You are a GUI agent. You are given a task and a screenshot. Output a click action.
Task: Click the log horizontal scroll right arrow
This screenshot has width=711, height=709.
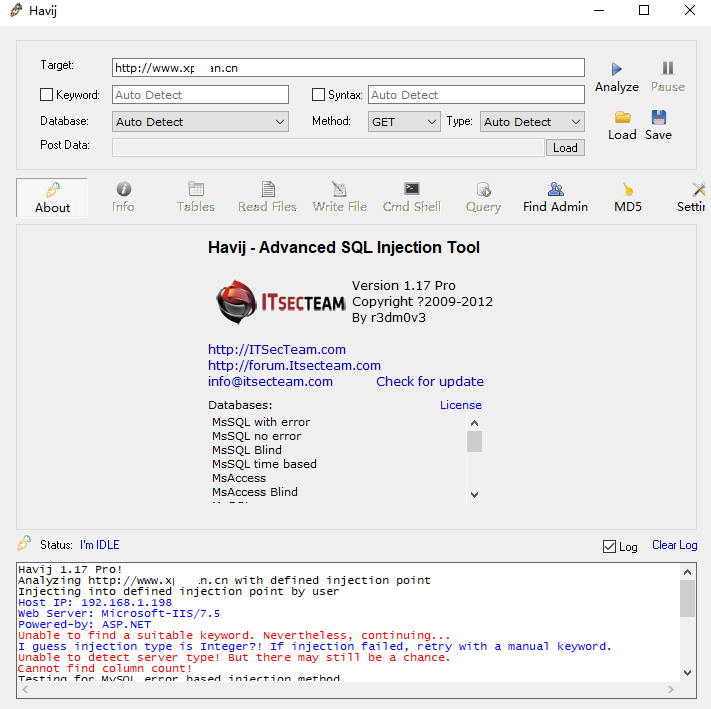671,690
